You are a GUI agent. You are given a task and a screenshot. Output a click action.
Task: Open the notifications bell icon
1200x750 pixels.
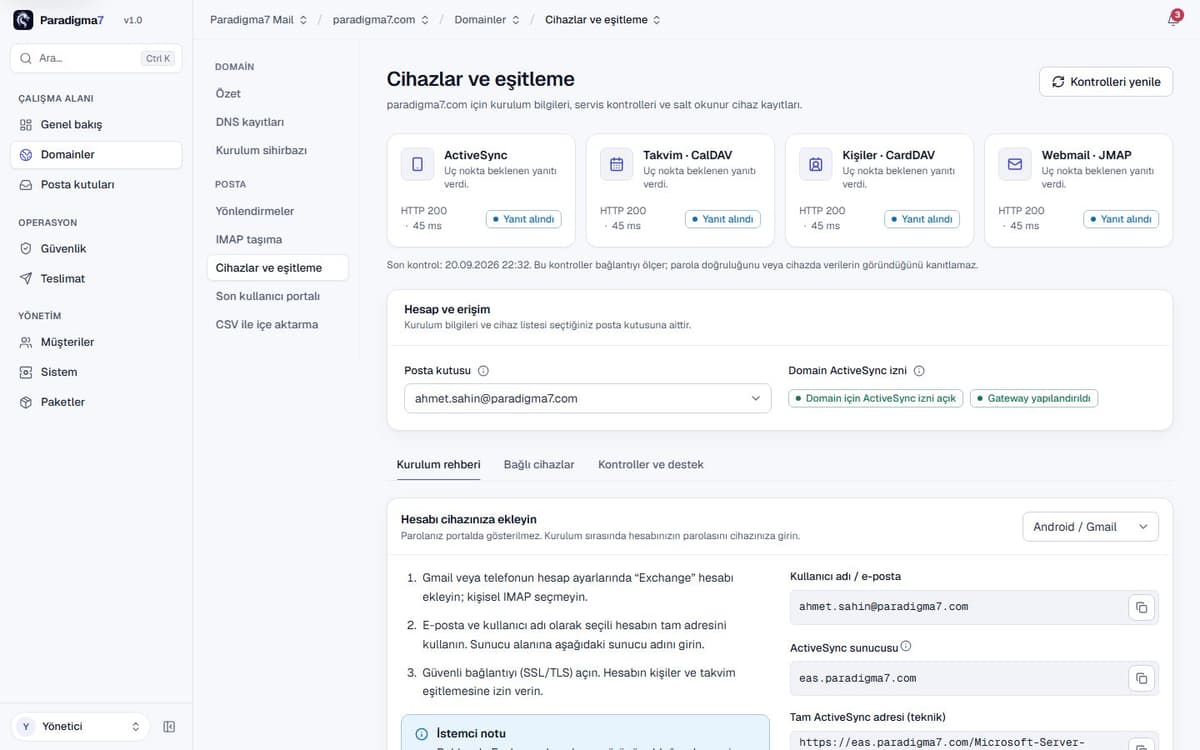(x=1173, y=20)
